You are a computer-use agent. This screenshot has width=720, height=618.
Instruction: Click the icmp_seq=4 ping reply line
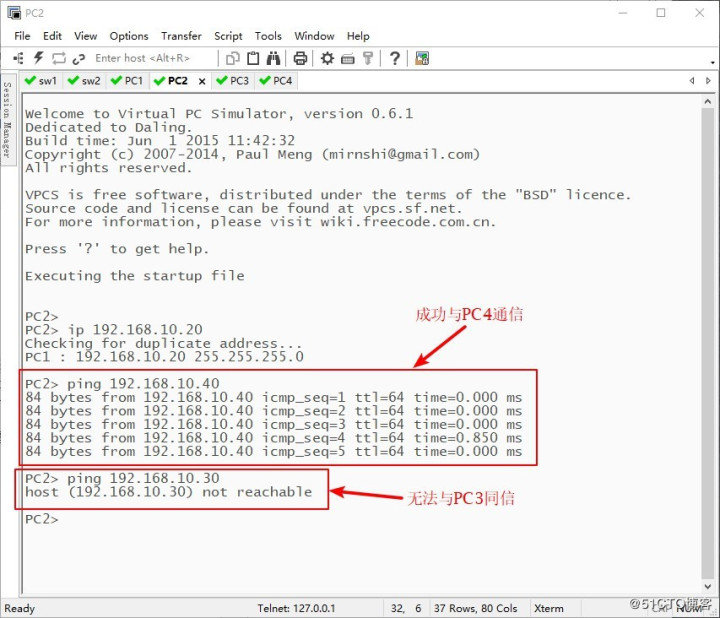click(x=273, y=438)
